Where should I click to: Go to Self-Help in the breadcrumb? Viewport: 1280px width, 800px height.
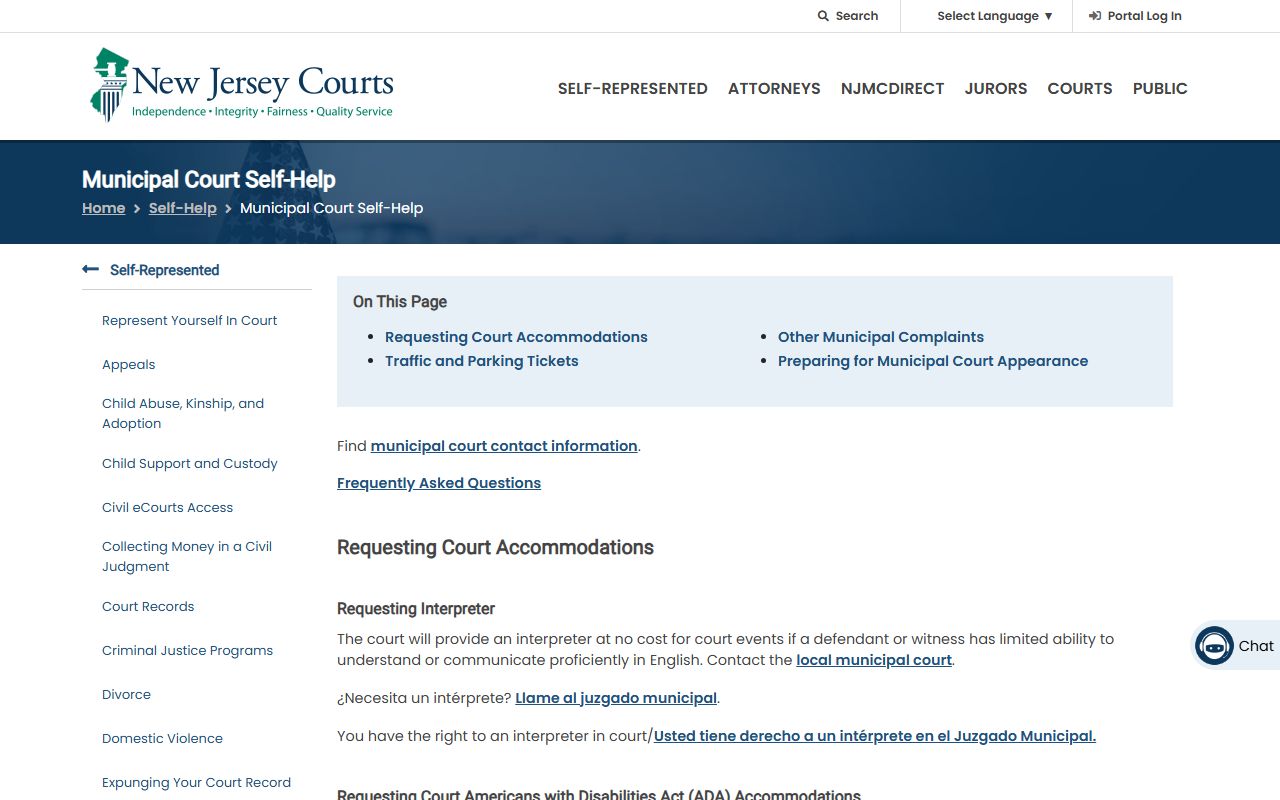click(x=183, y=208)
